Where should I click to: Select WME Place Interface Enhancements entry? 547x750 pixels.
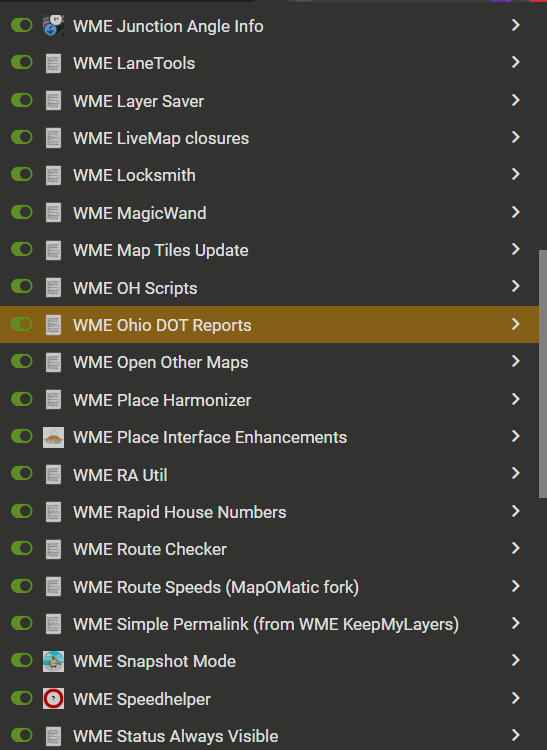point(269,437)
